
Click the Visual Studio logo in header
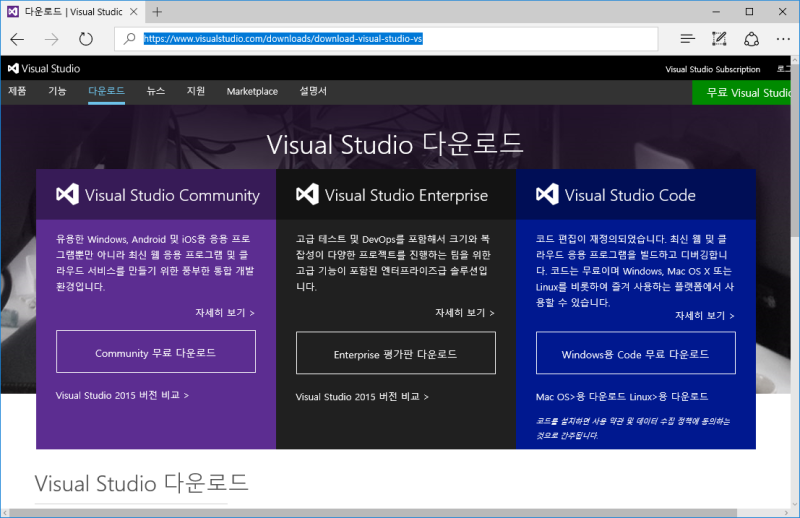pyautogui.click(x=44, y=68)
